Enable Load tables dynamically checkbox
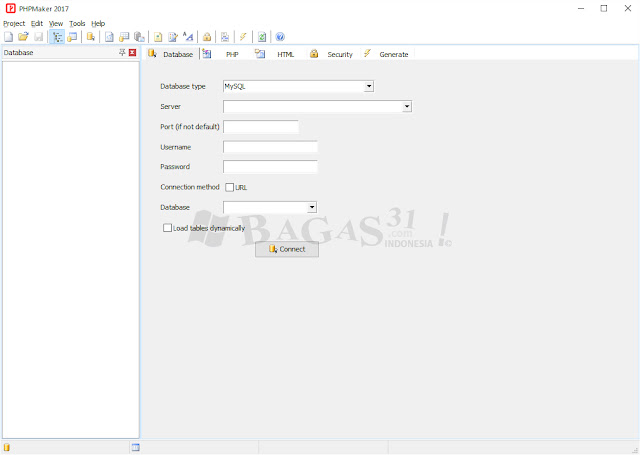This screenshot has width=640, height=455. 167,228
